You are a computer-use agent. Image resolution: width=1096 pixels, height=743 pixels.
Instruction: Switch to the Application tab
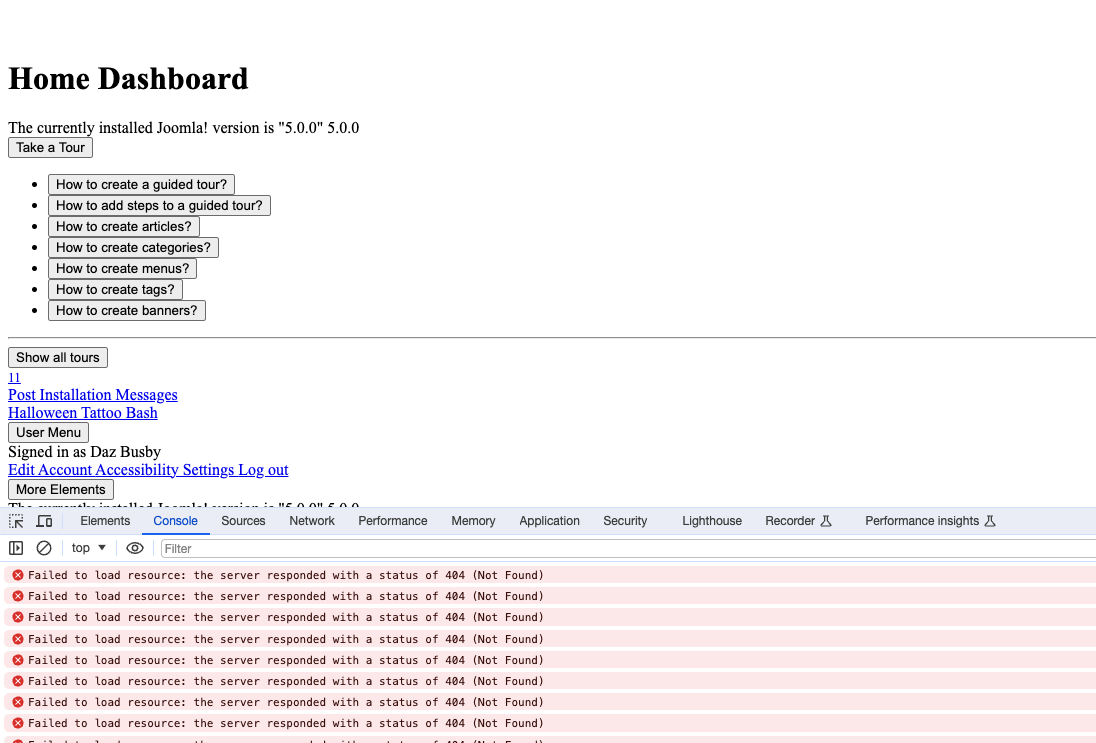[x=549, y=521]
